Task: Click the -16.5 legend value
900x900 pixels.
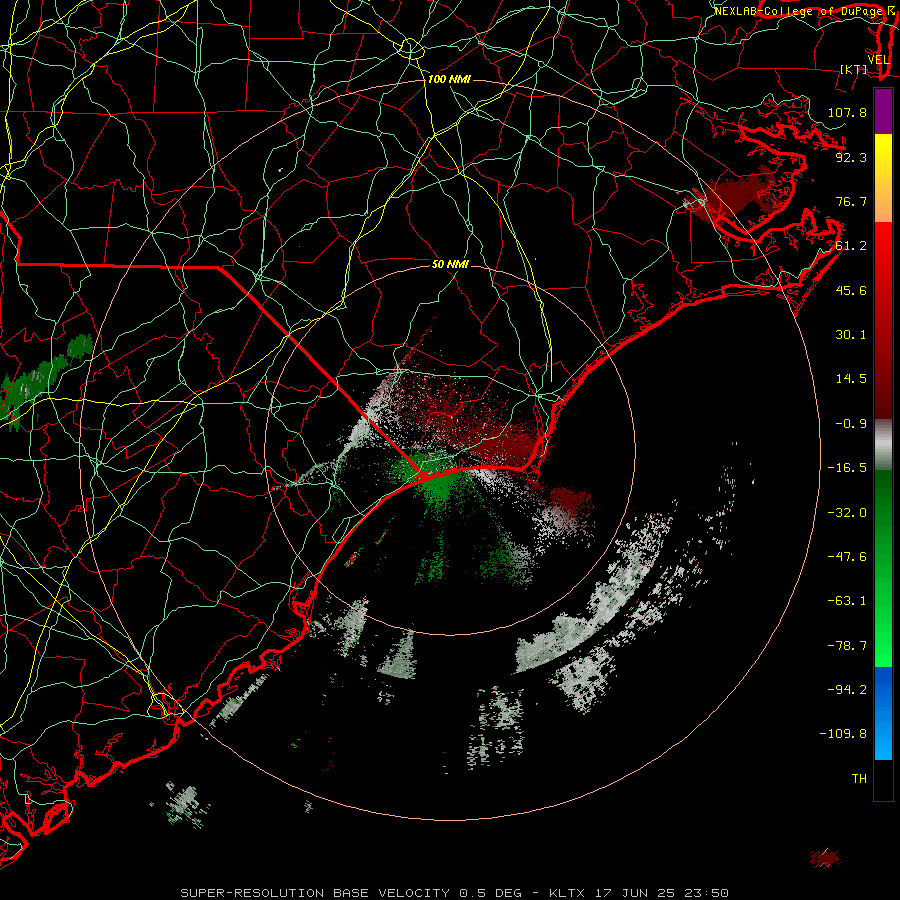Action: coord(847,468)
